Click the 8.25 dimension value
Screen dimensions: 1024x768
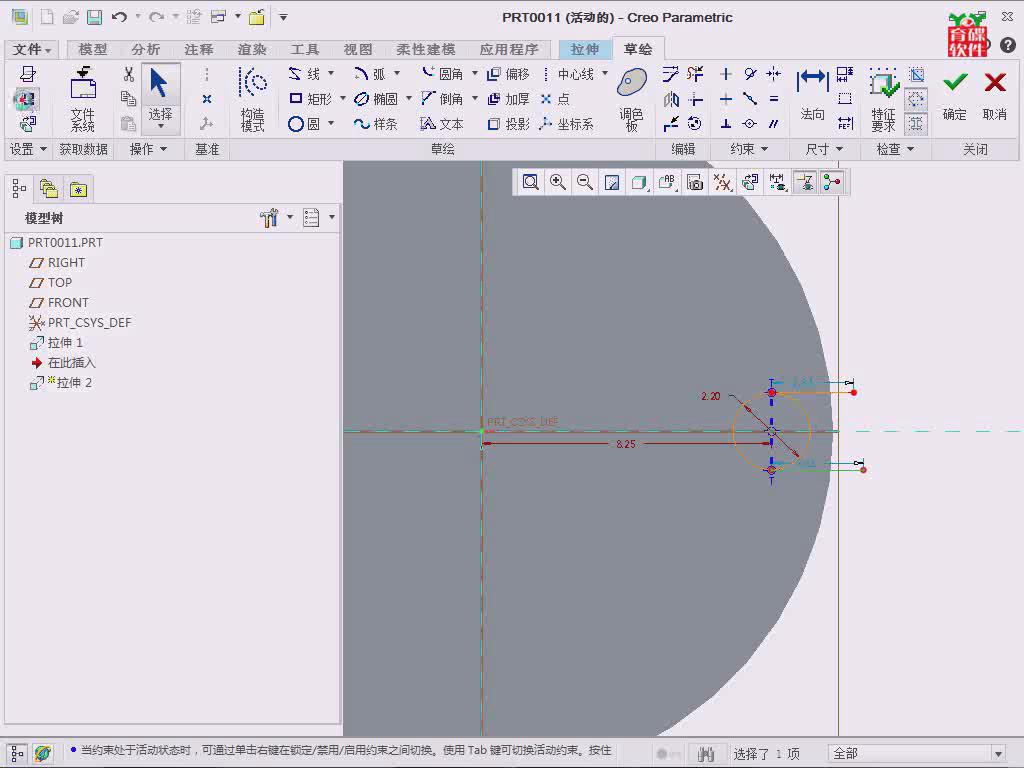pyautogui.click(x=625, y=444)
